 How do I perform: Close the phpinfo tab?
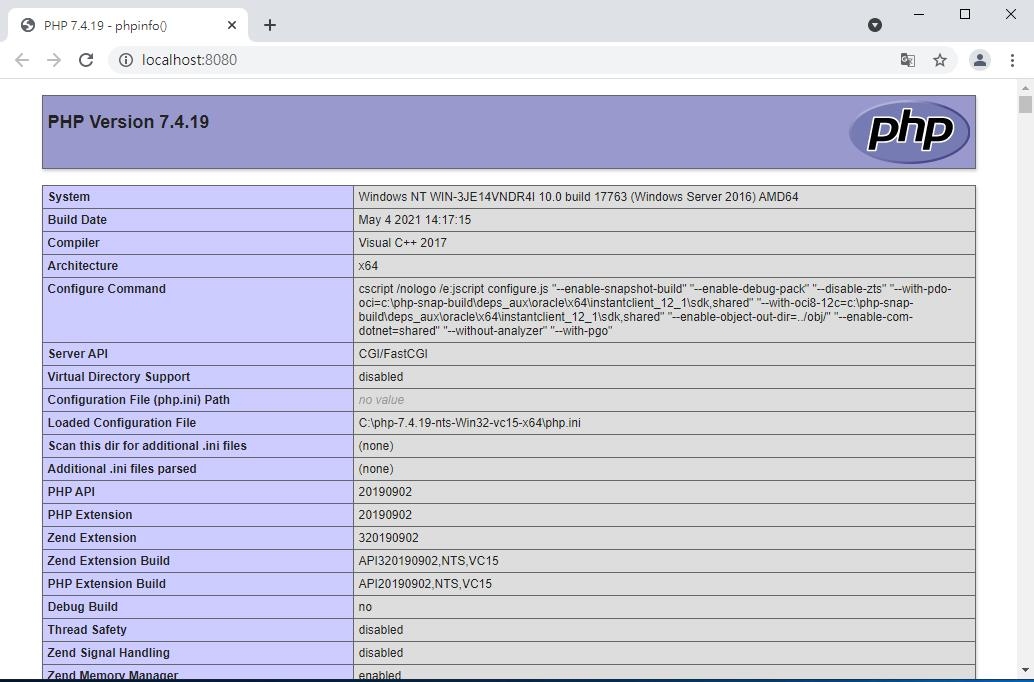231,25
